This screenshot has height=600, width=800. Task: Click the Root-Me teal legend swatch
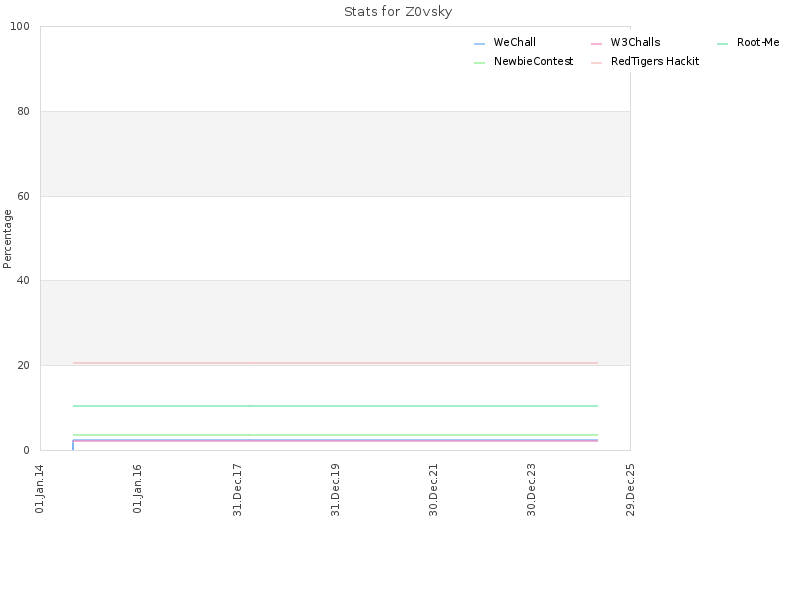(722, 44)
